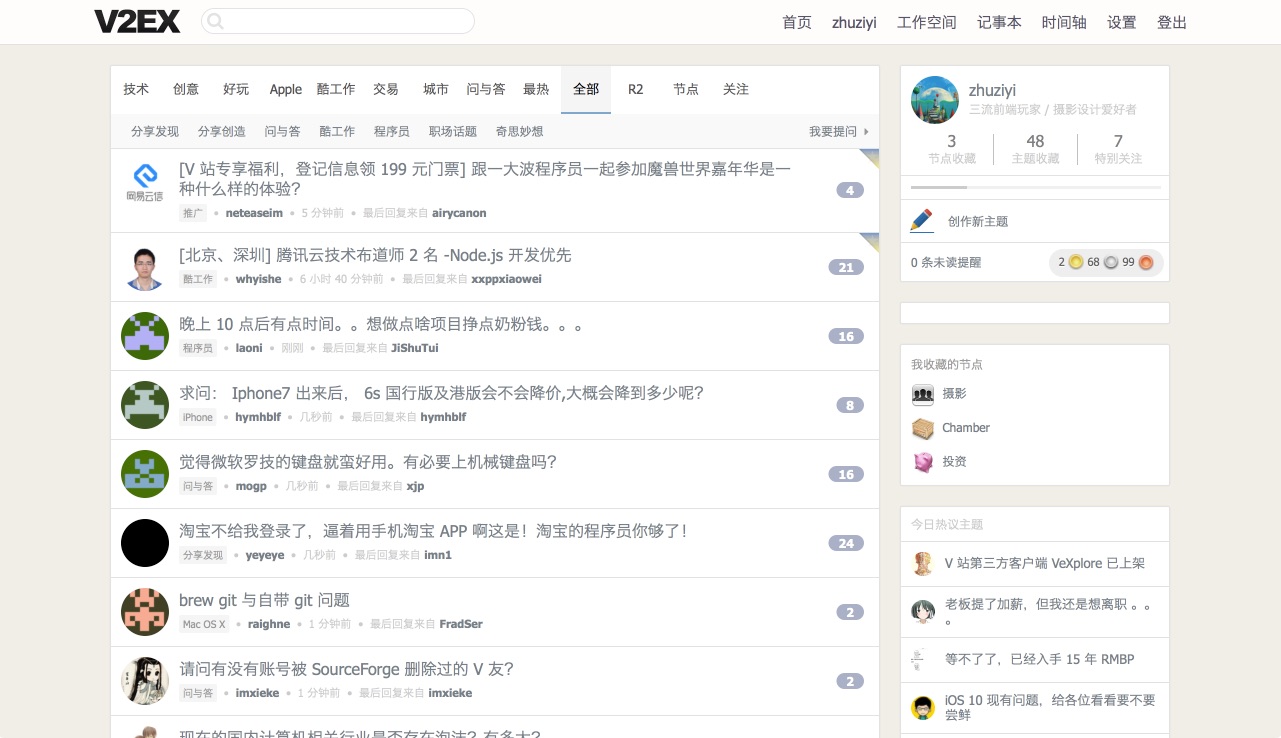
Task: Click the pencil icon for new topic
Action: pos(922,221)
